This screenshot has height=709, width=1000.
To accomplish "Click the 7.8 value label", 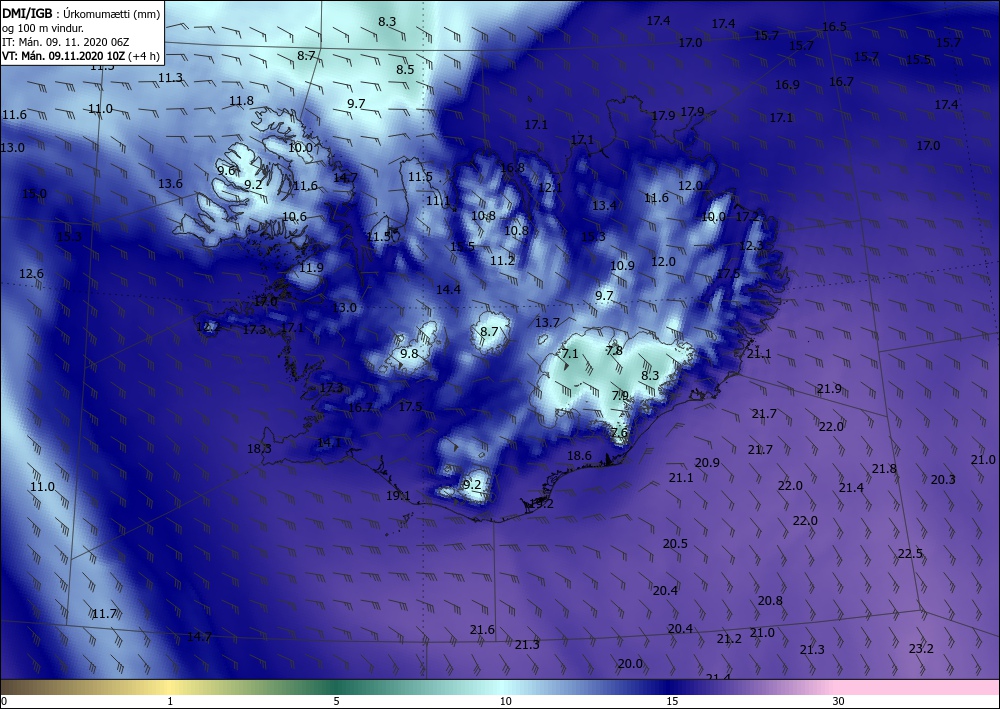I will click(614, 350).
